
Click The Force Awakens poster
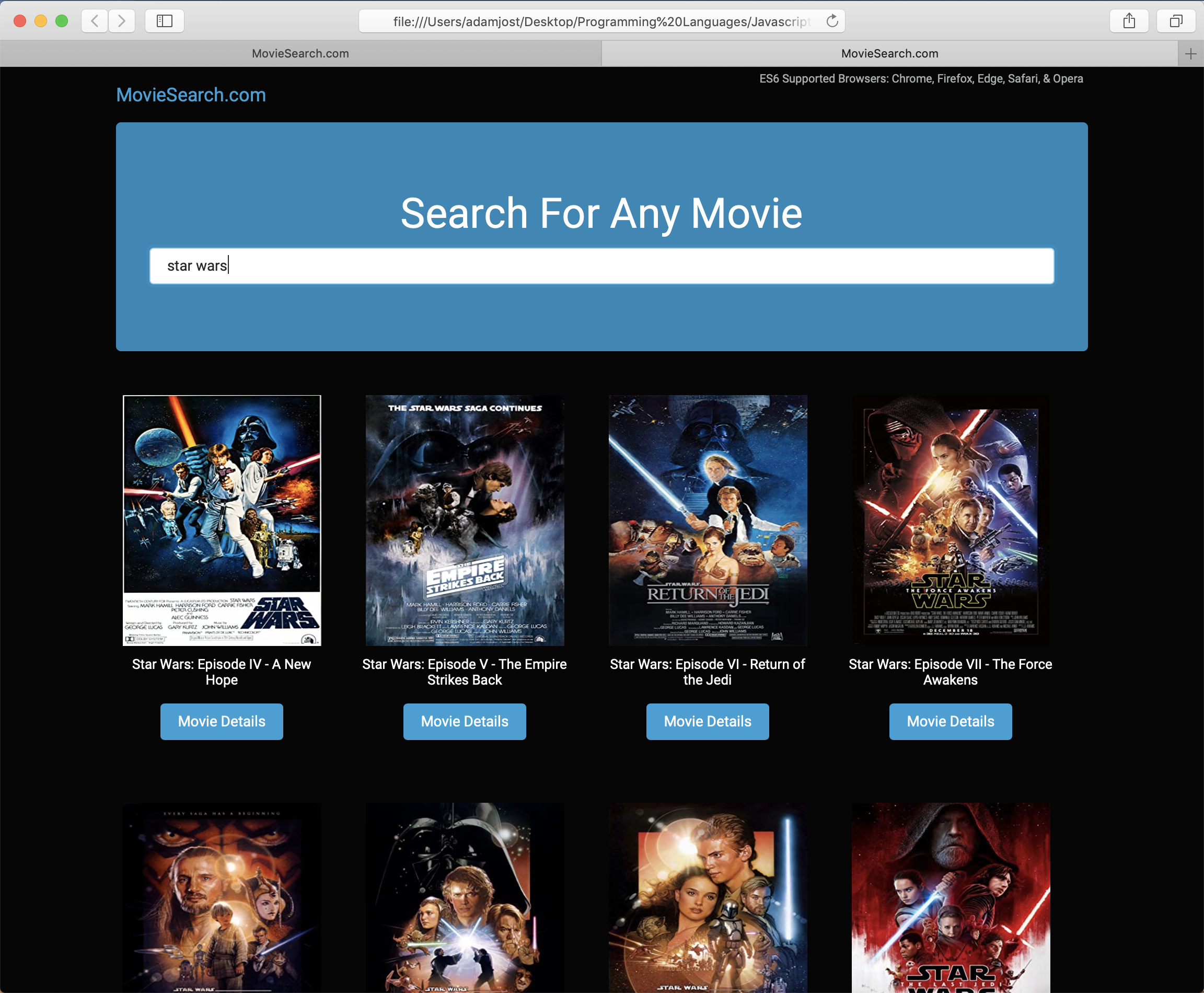(x=951, y=521)
